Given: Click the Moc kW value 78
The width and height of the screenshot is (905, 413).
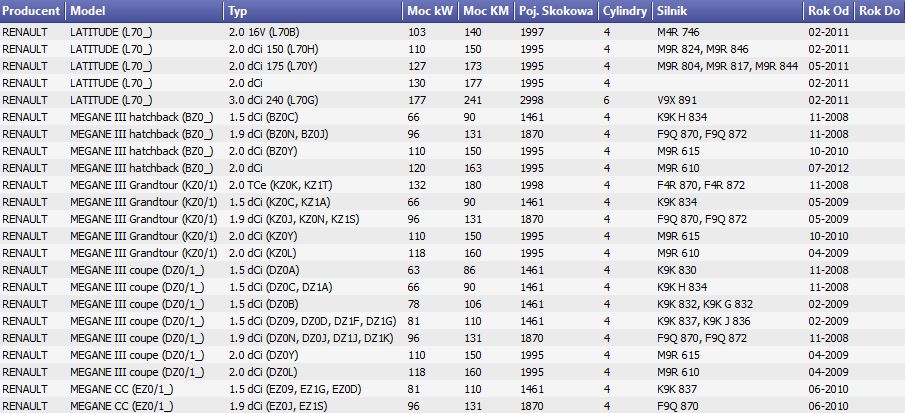Looking at the screenshot, I should coord(413,304).
